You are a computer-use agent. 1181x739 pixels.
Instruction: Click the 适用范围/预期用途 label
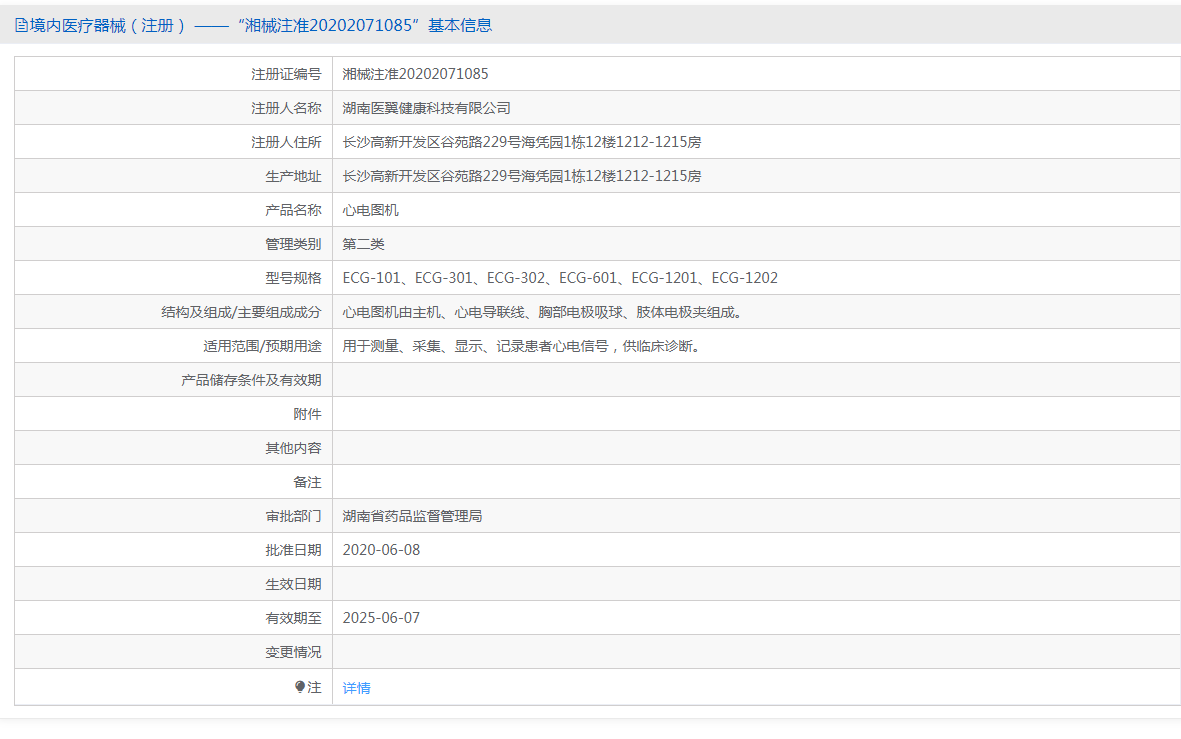coord(262,346)
